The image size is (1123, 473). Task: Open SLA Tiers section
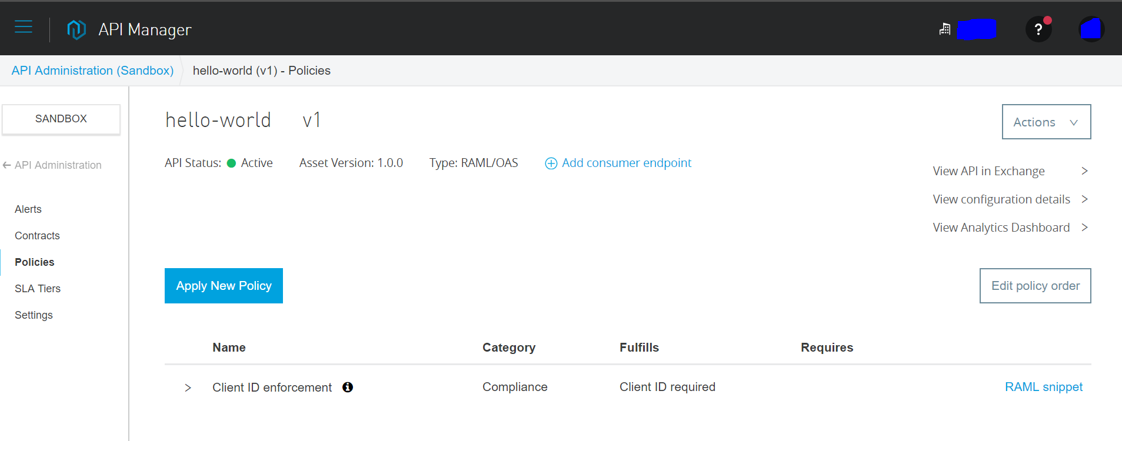tap(37, 289)
